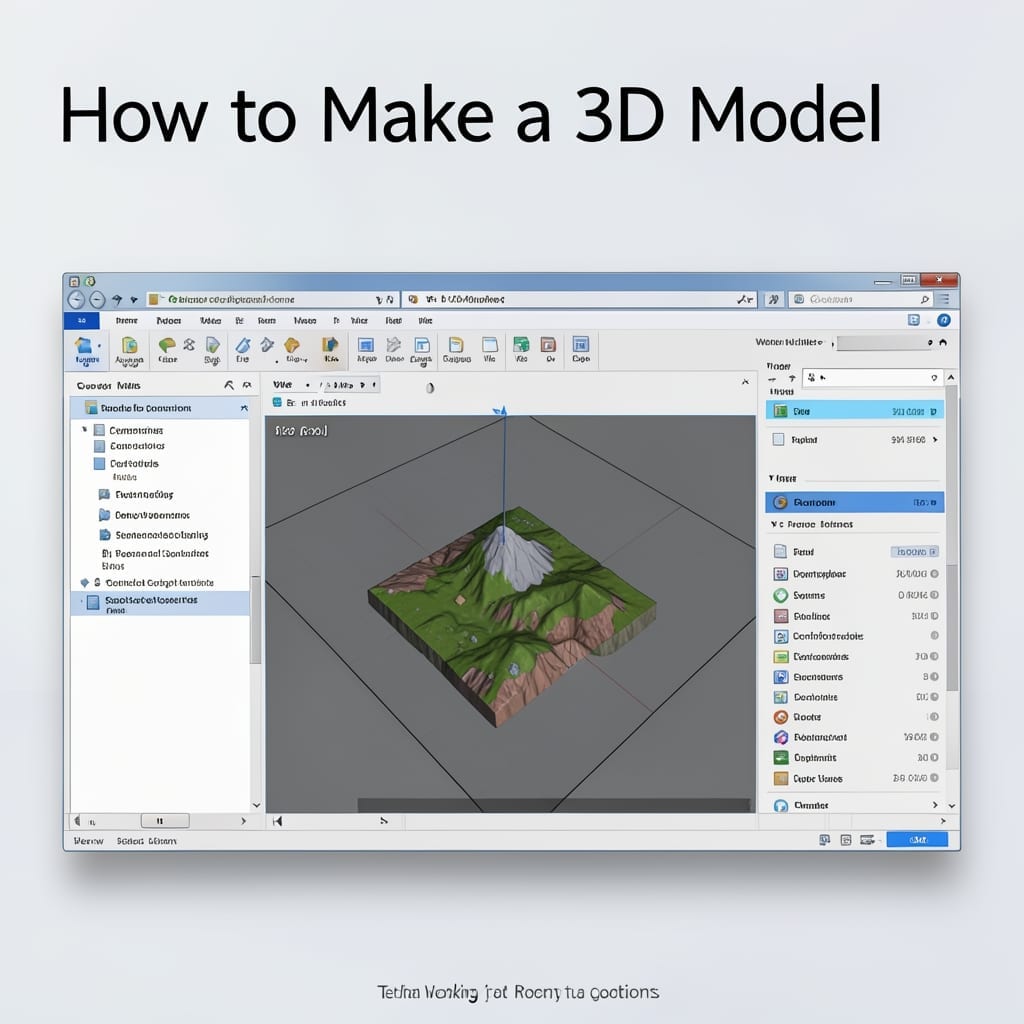Click the terrain model in the viewport

tap(513, 617)
